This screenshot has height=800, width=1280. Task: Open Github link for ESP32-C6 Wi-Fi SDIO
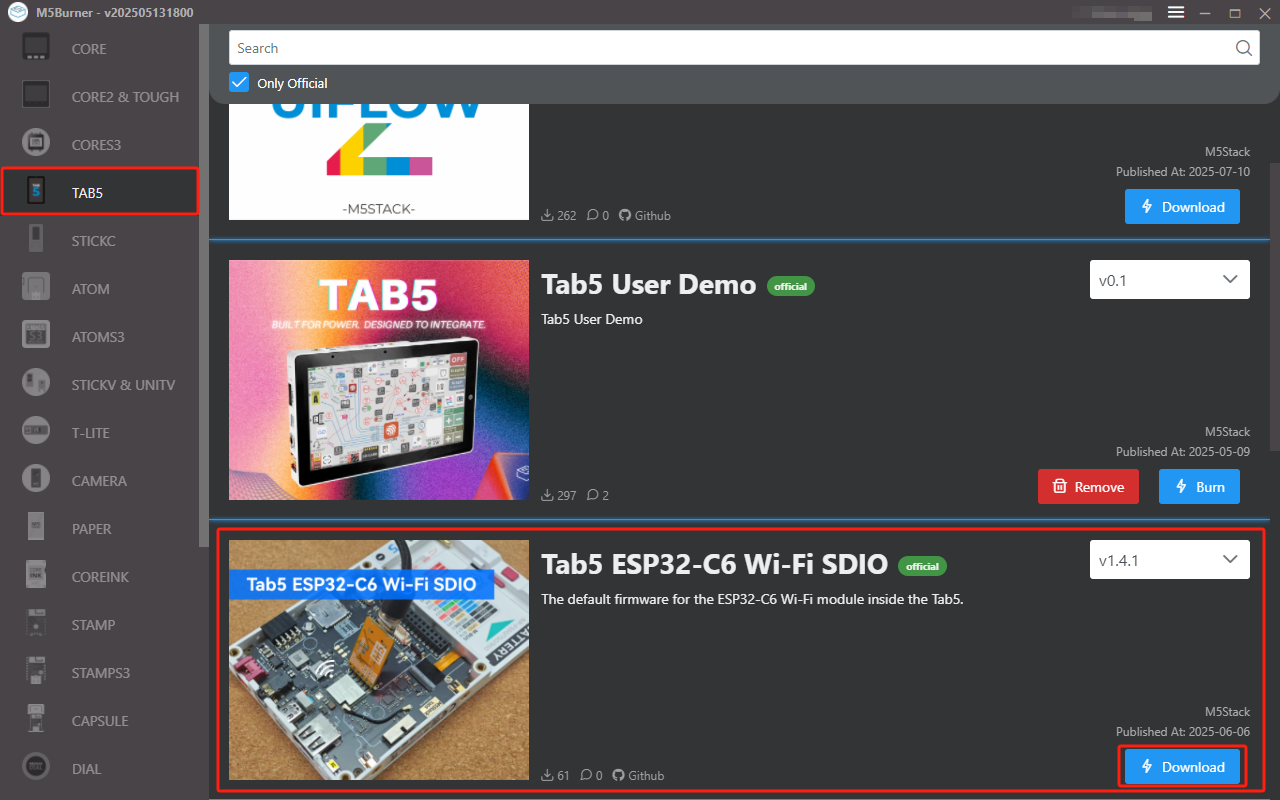point(638,775)
